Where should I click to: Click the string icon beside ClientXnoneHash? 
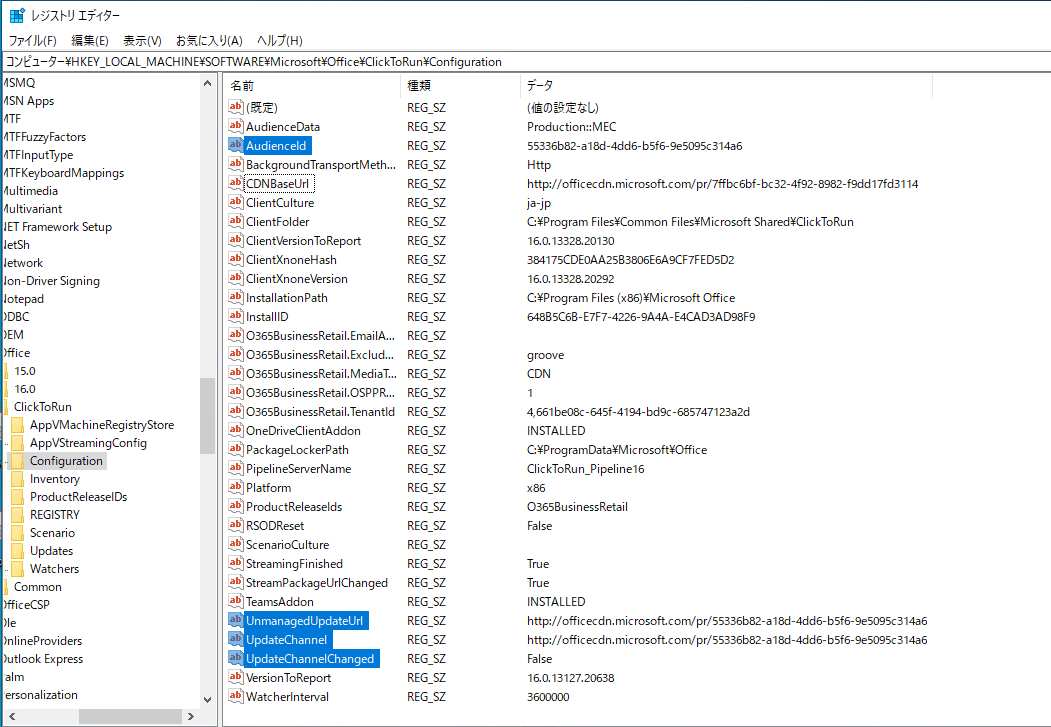pos(235,259)
